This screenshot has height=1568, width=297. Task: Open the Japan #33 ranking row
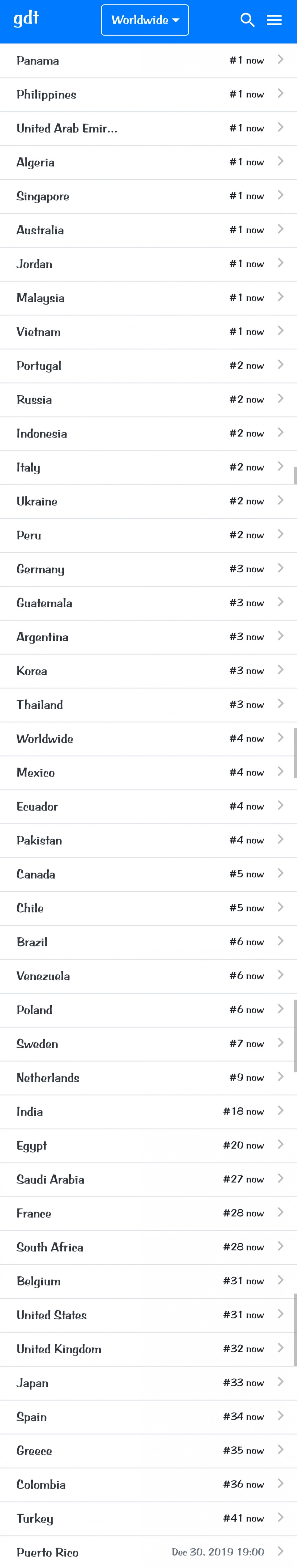148,1382
